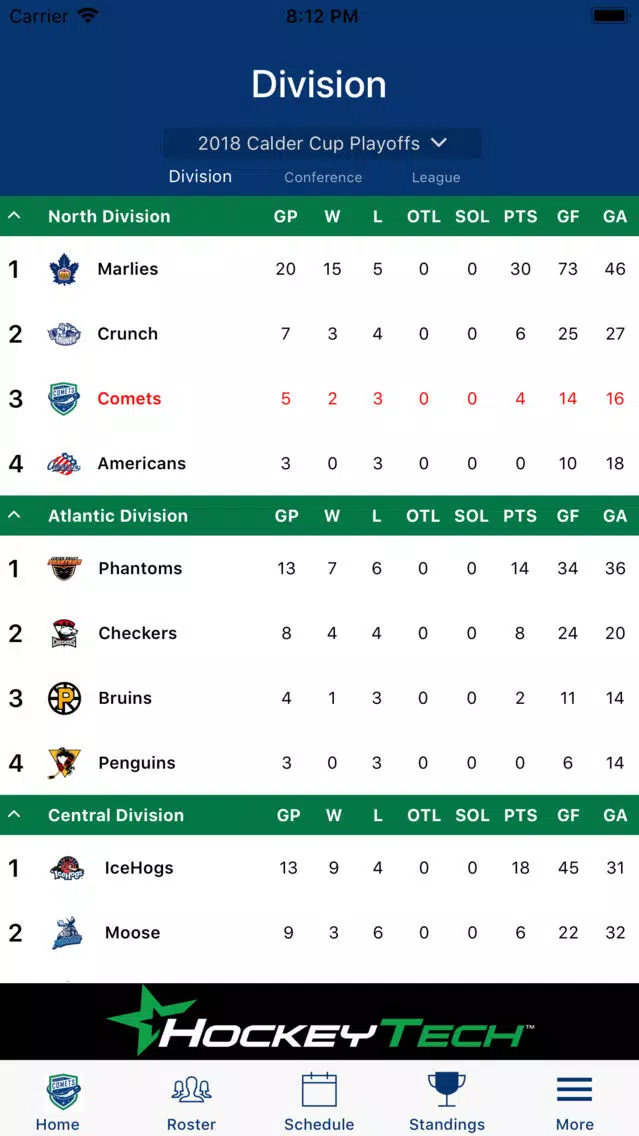Tap the Marlies team logo
Viewport: 639px width, 1136px height.
[64, 270]
